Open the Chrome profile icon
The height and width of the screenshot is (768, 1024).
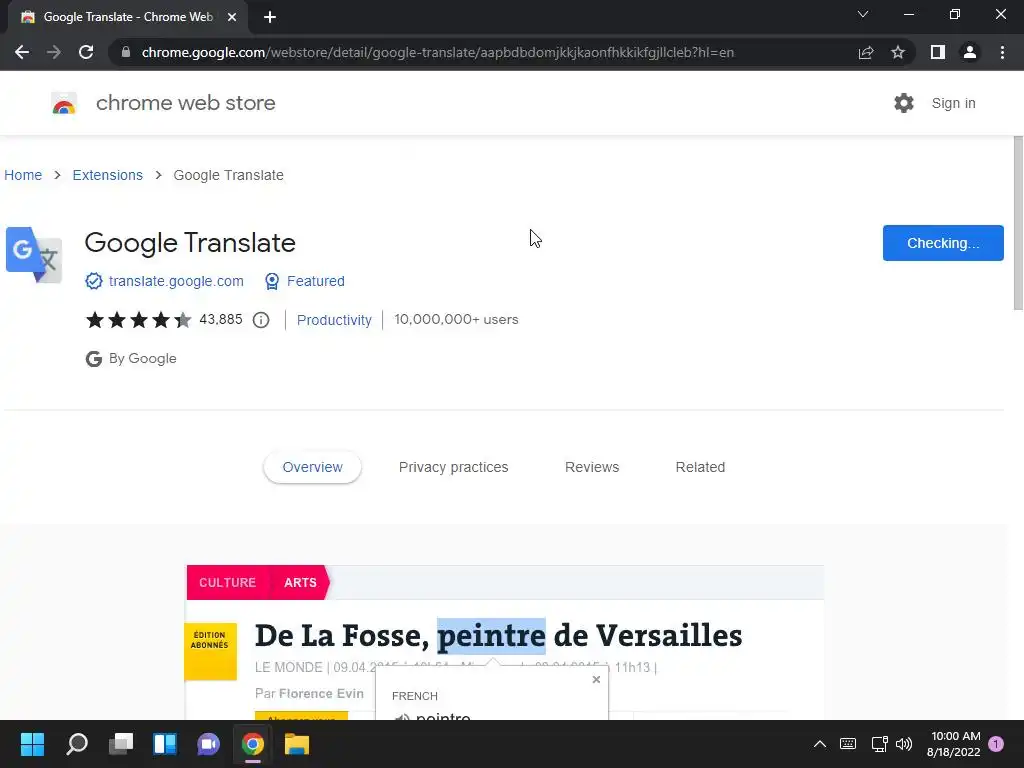(970, 52)
